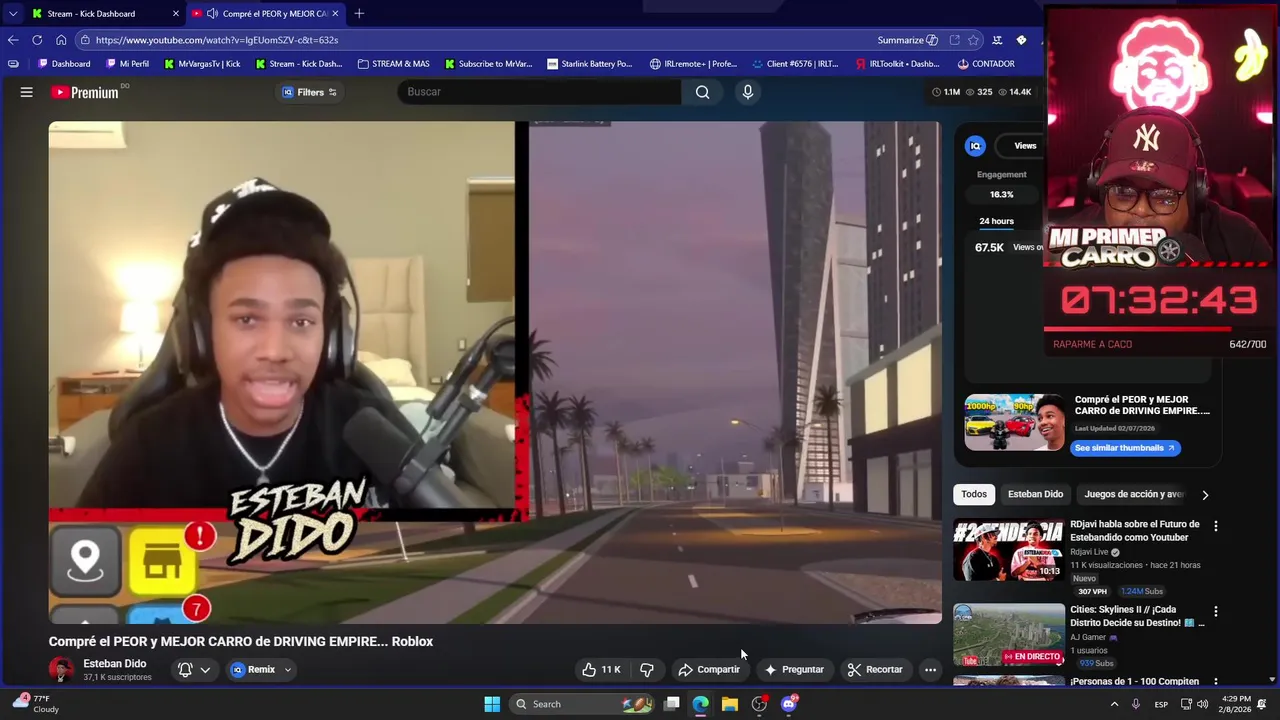Expand the subscription notification dropdown chevron

pos(205,670)
